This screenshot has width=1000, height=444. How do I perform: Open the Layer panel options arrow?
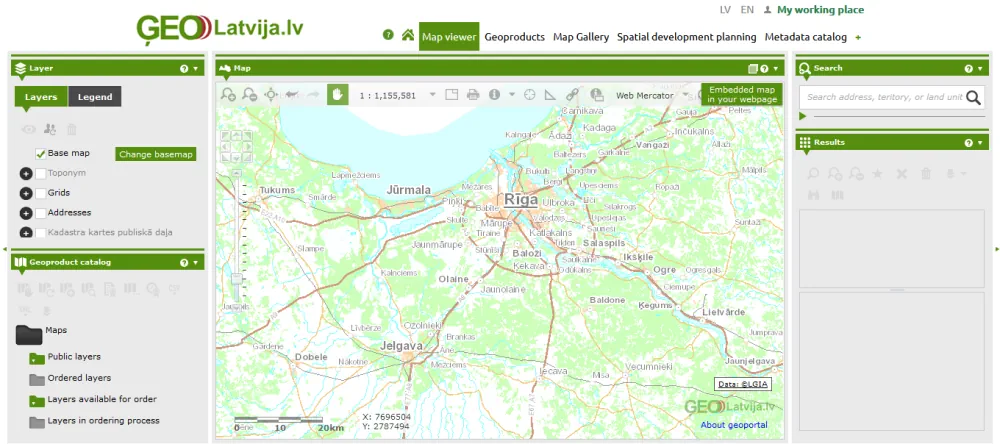coord(195,68)
